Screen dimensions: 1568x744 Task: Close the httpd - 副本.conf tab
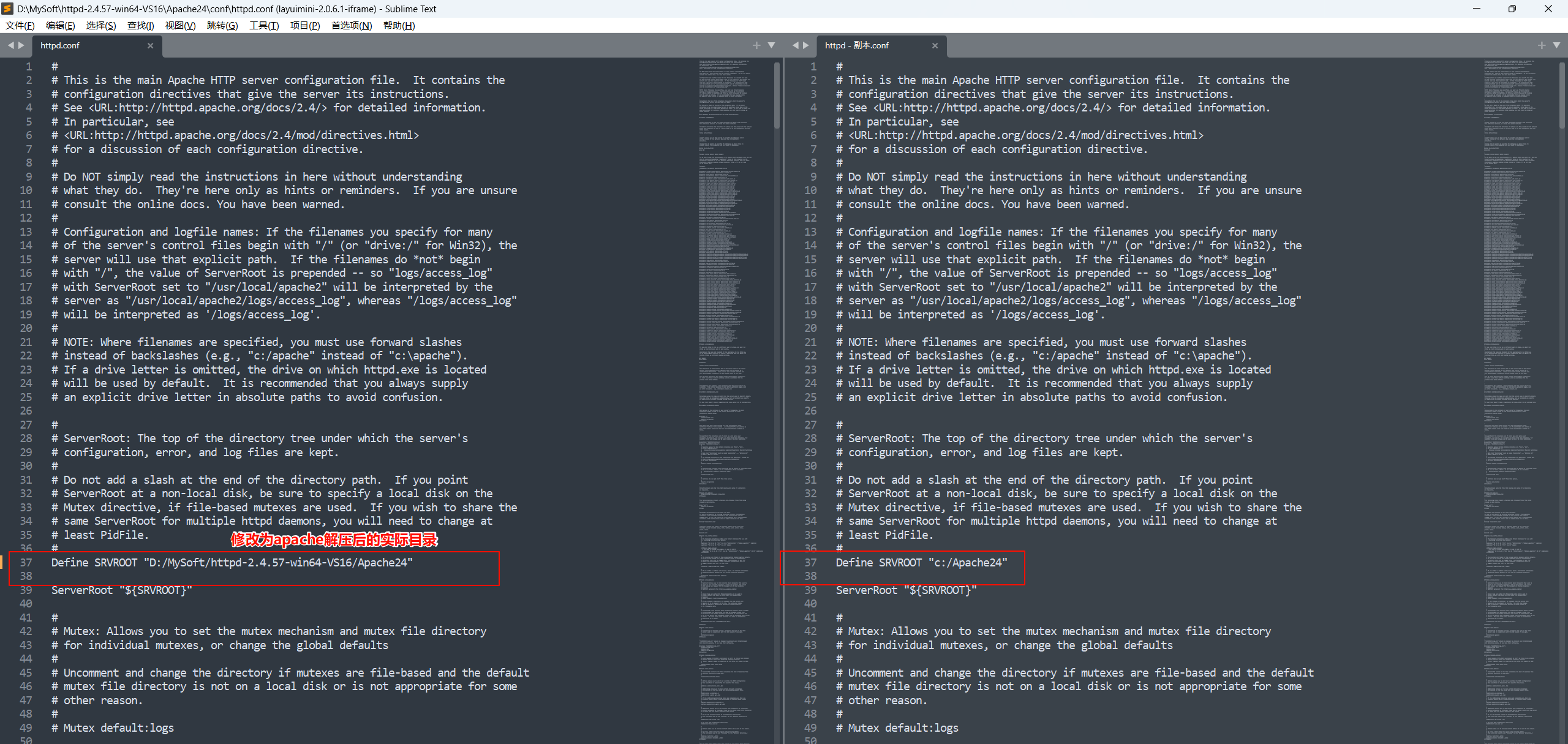tap(935, 45)
